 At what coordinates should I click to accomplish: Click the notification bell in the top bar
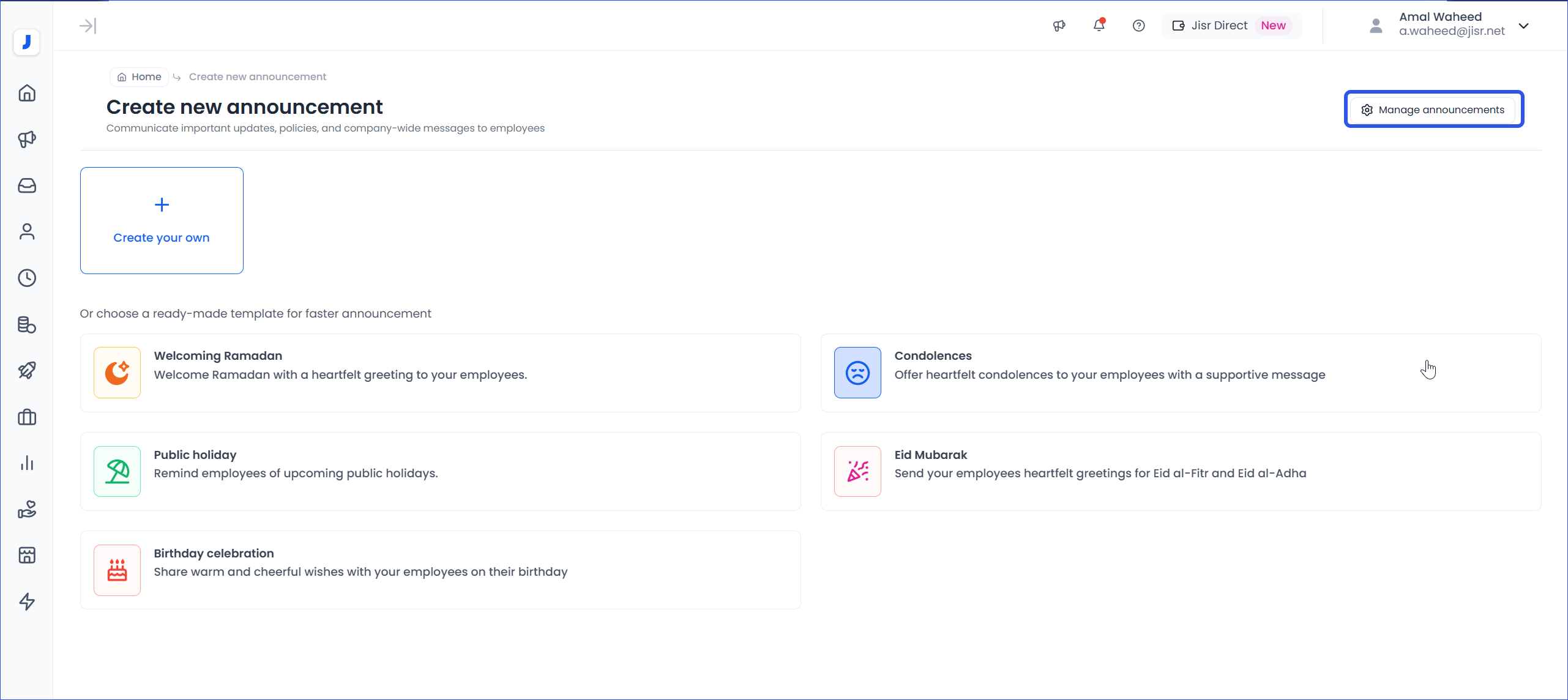coord(1099,26)
